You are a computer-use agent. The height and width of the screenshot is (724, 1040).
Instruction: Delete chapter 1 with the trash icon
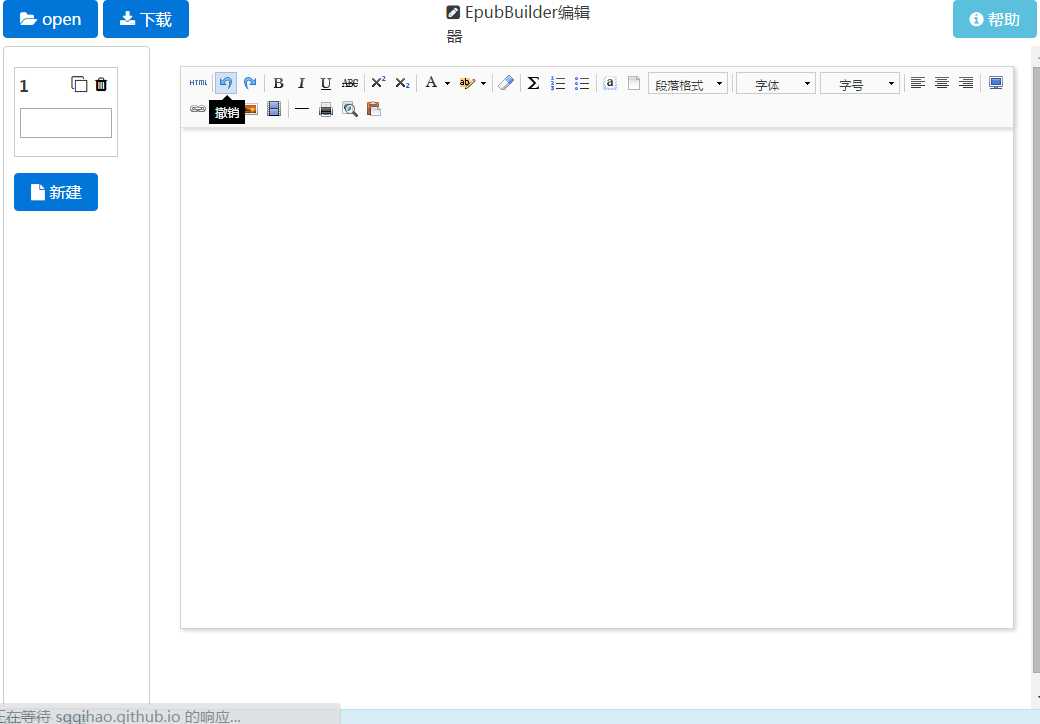(x=101, y=84)
